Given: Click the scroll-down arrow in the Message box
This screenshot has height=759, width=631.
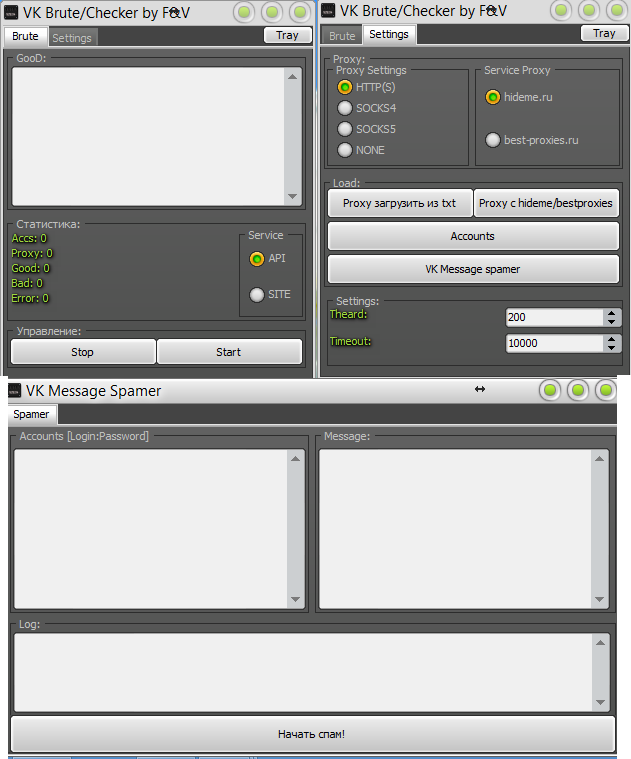Looking at the screenshot, I should coord(599,600).
